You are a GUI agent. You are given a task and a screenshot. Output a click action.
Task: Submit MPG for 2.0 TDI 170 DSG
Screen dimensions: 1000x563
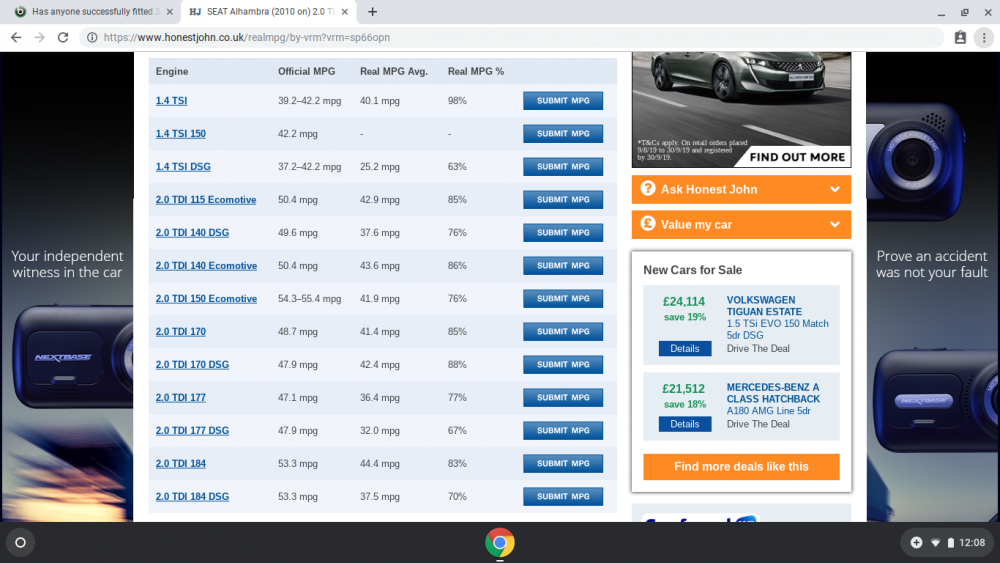pos(563,365)
